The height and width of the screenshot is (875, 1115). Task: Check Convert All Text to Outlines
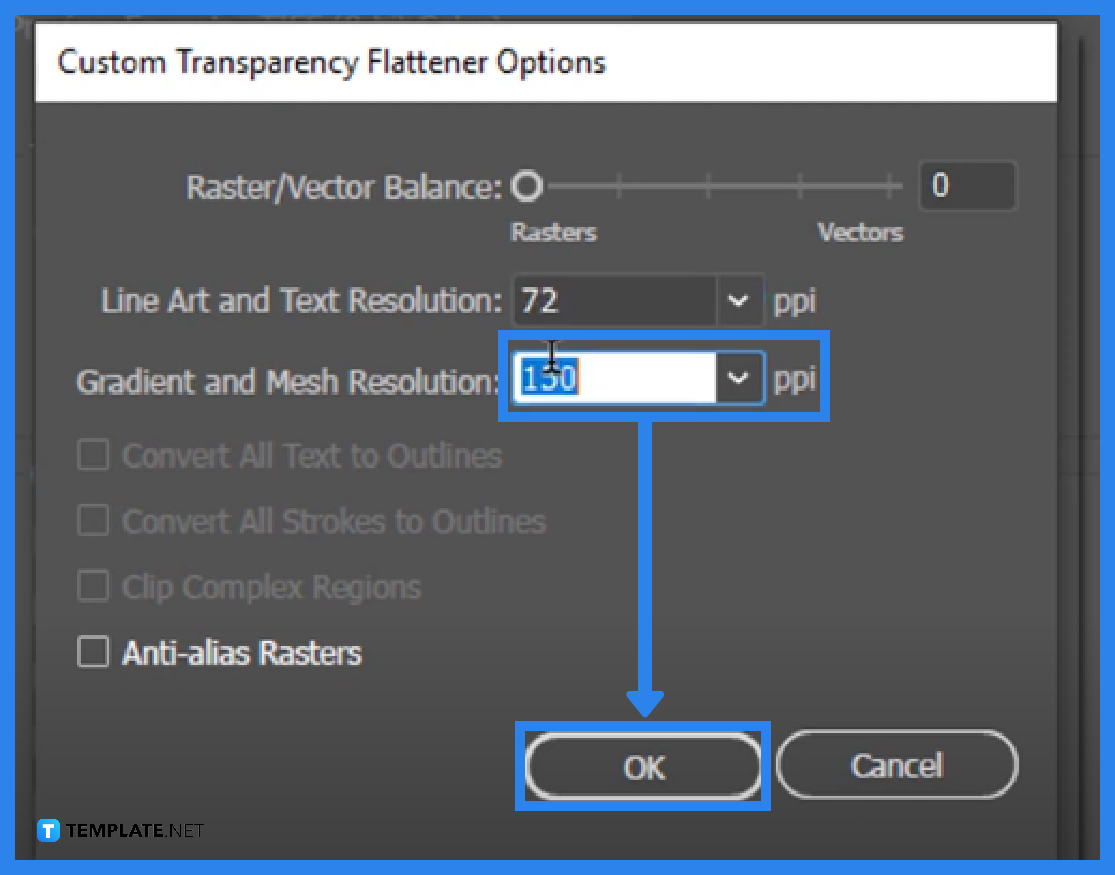(x=92, y=455)
